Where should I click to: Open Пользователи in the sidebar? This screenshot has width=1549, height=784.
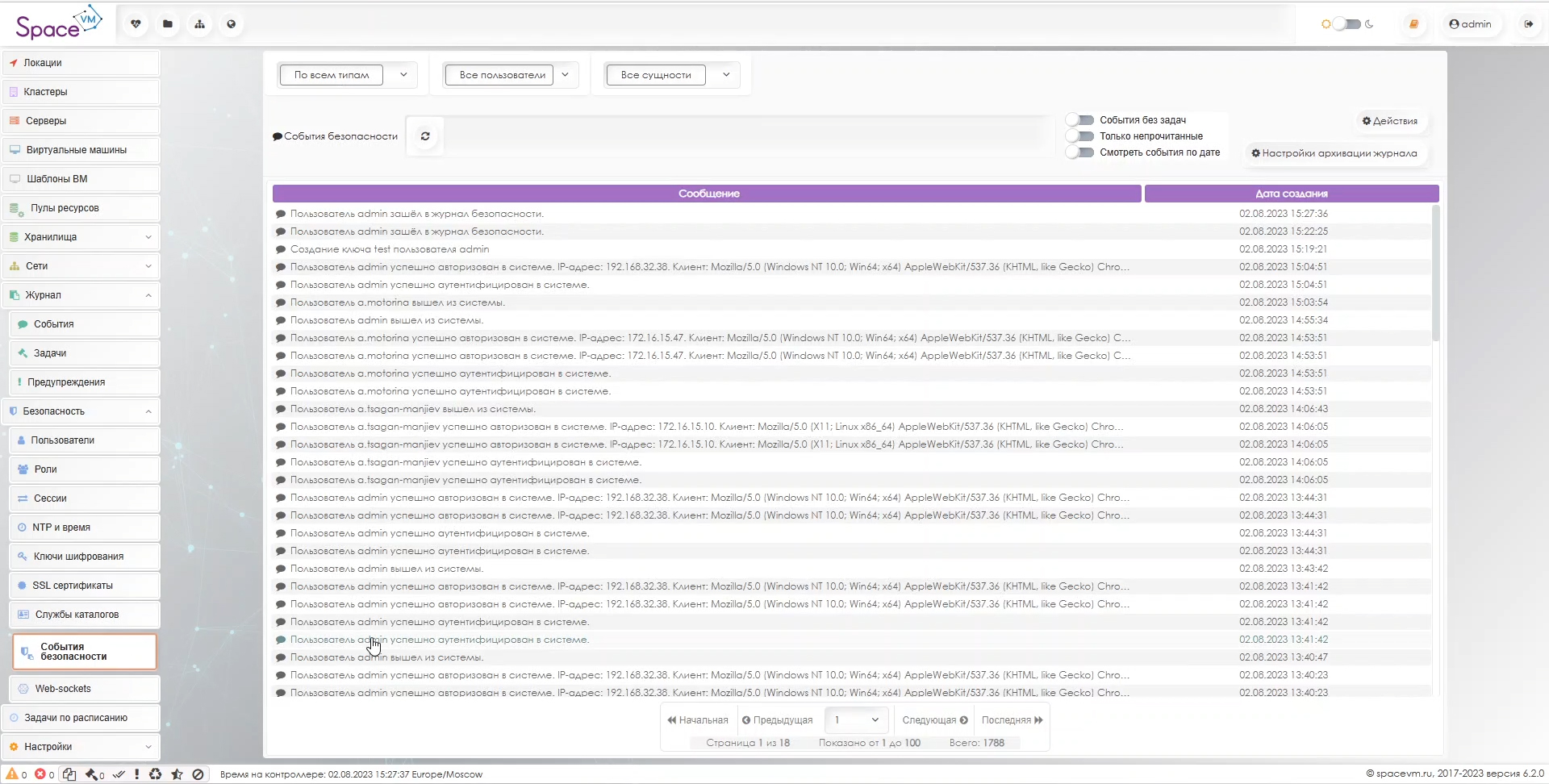point(85,440)
